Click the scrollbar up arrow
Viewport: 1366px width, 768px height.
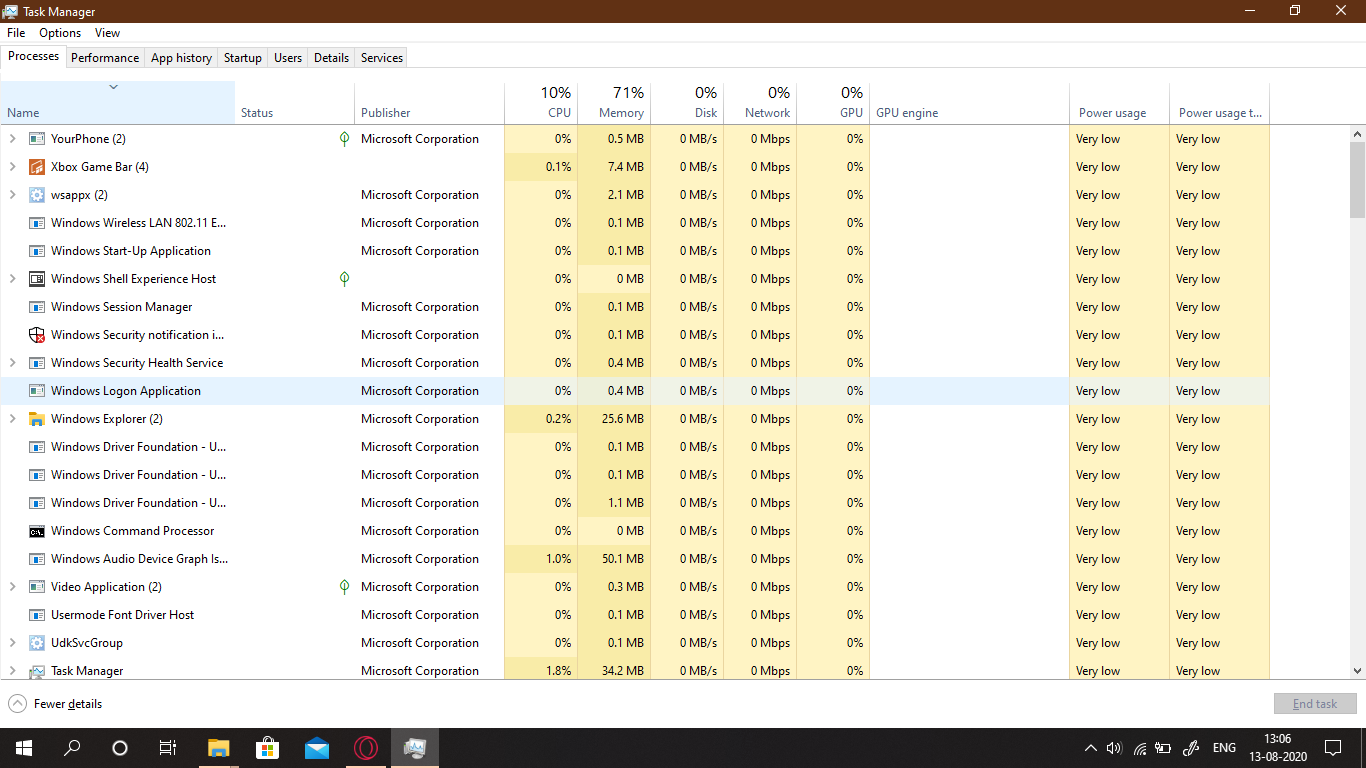pos(1357,133)
